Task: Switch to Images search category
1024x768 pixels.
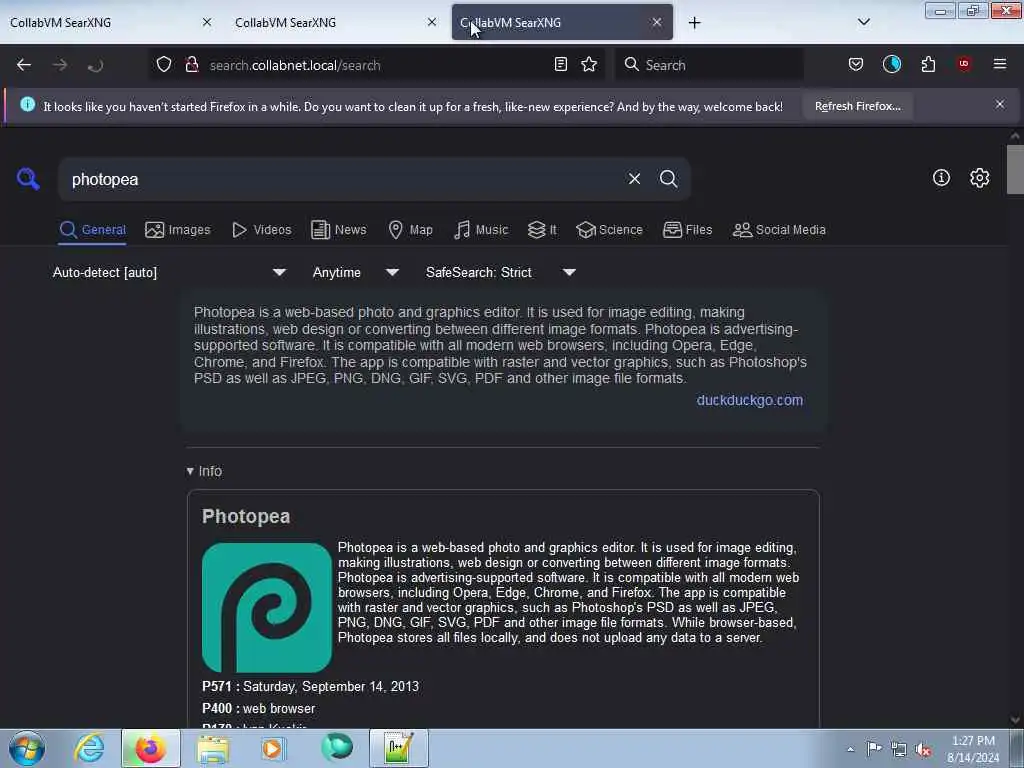Action: tap(178, 229)
